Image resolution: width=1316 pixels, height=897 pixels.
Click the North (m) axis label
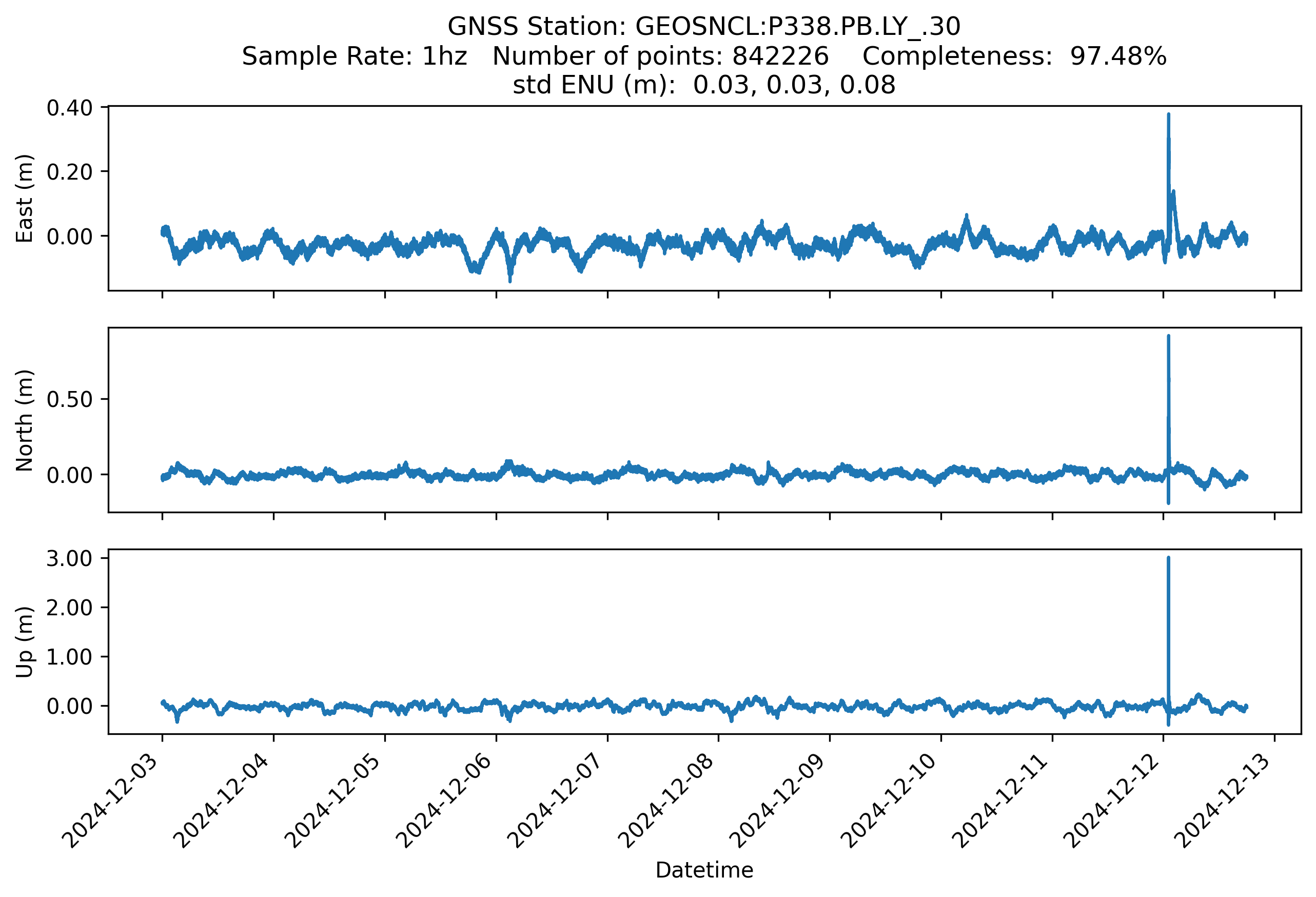(24, 420)
